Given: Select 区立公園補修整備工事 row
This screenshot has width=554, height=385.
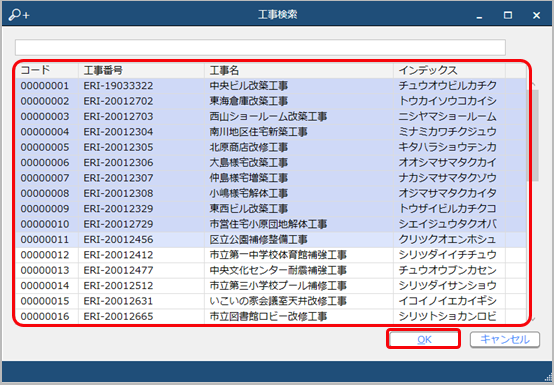Looking at the screenshot, I should 271,239.
